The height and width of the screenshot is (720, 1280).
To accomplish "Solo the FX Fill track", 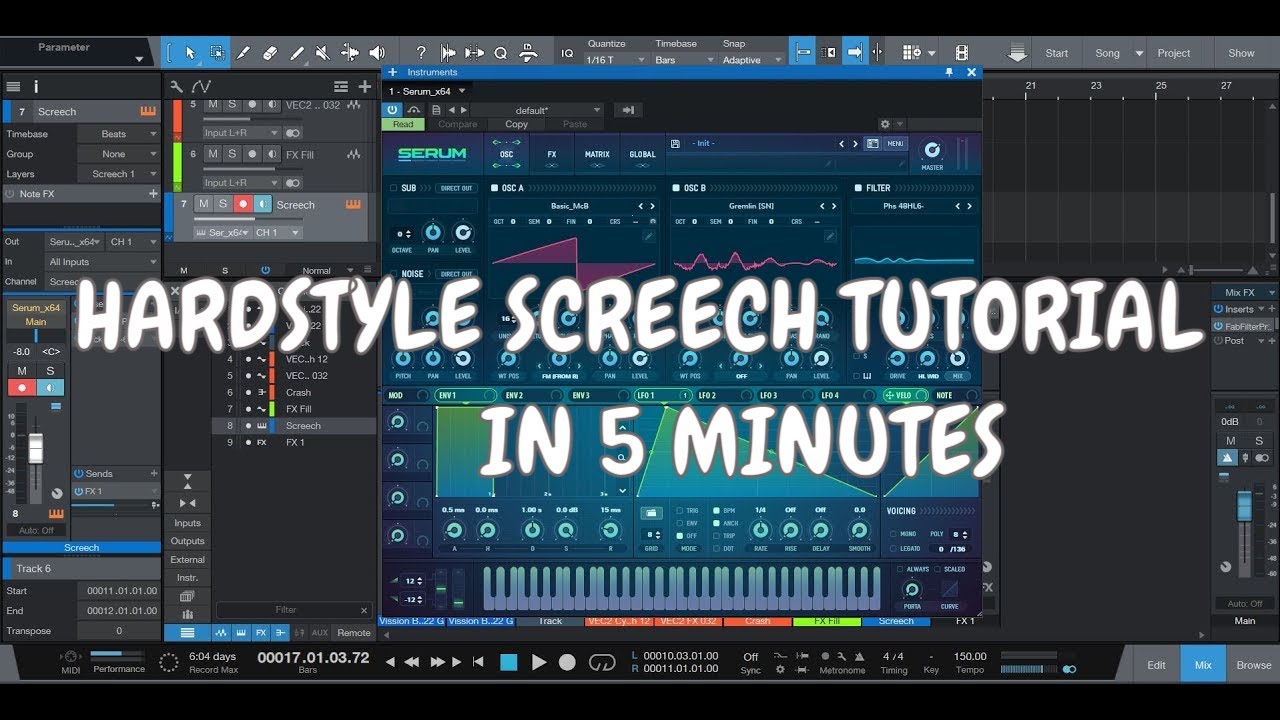I will pos(232,154).
